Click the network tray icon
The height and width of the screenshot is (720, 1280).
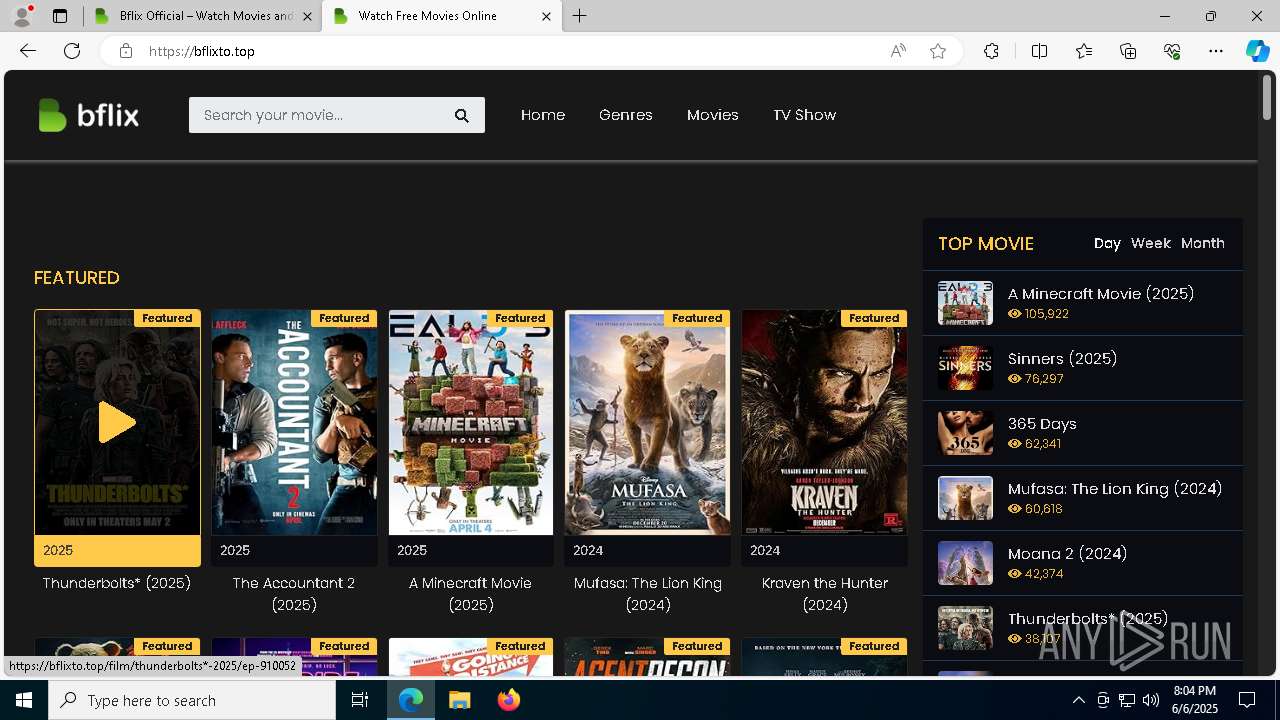pos(1127,700)
